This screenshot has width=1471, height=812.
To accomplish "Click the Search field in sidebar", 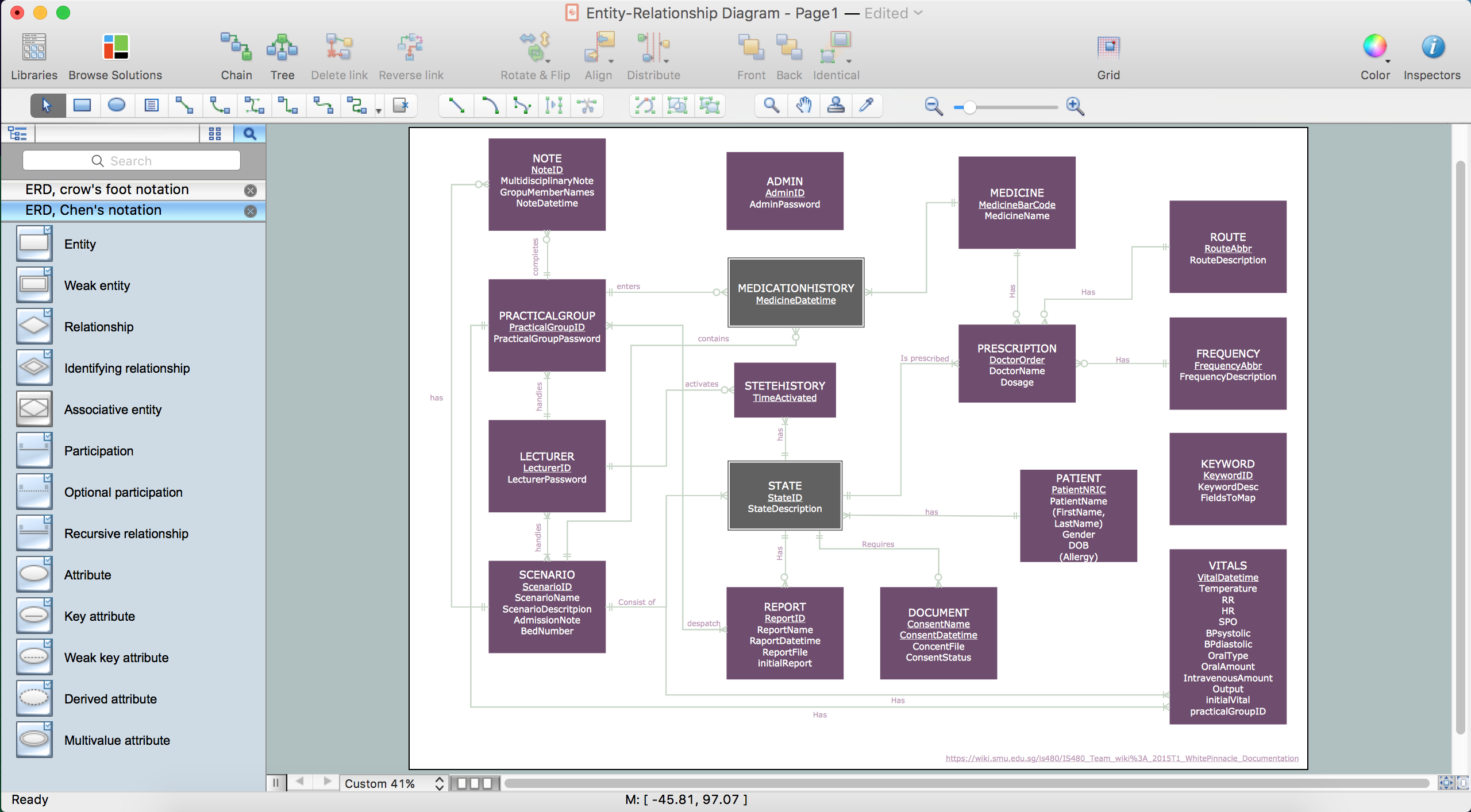I will click(x=134, y=160).
